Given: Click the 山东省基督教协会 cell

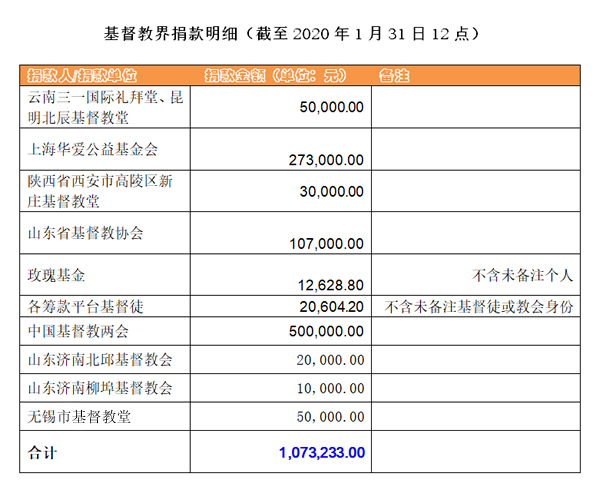Looking at the screenshot, I should pyautogui.click(x=85, y=233).
